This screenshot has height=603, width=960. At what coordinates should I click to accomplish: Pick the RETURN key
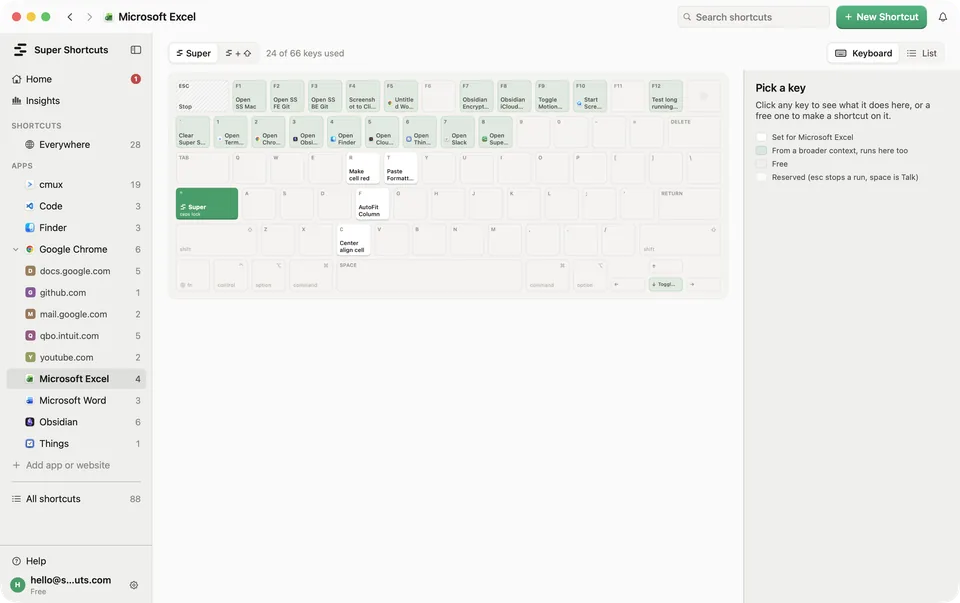(689, 204)
